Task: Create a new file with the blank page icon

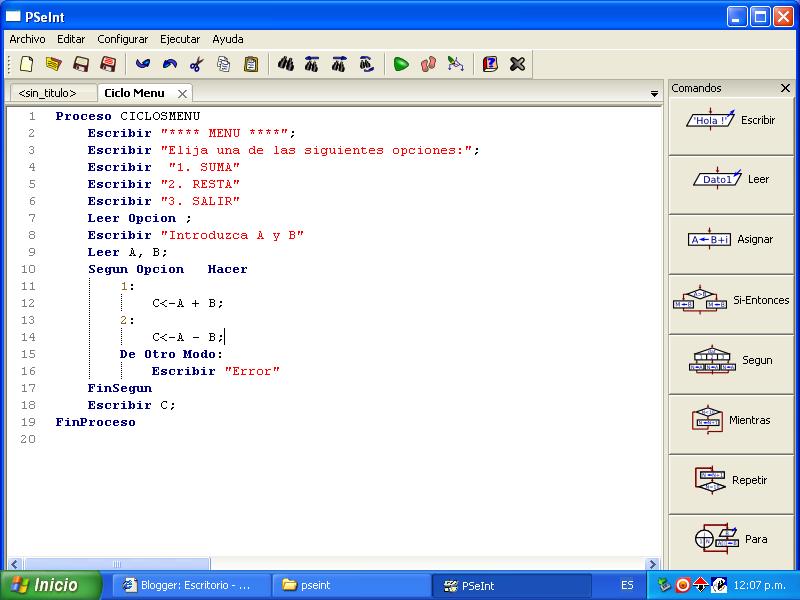Action: (x=27, y=64)
